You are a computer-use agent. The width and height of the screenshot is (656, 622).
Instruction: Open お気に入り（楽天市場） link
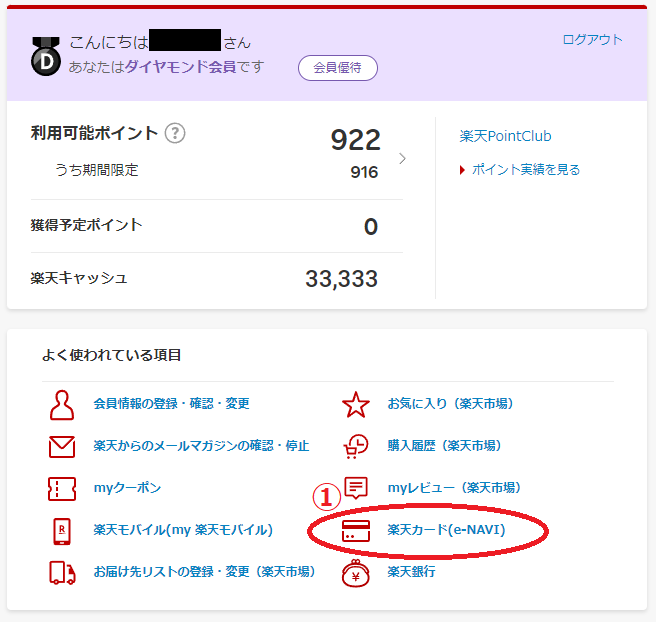point(451,404)
